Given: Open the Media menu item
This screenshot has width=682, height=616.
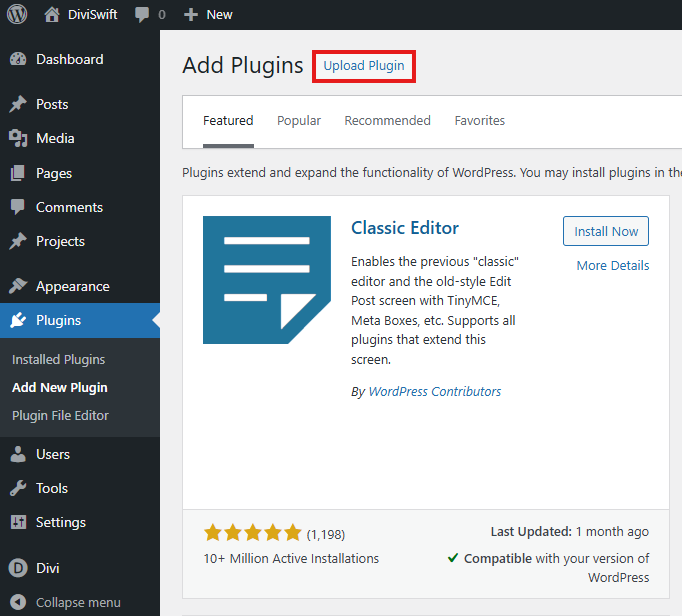Looking at the screenshot, I should (x=55, y=138).
